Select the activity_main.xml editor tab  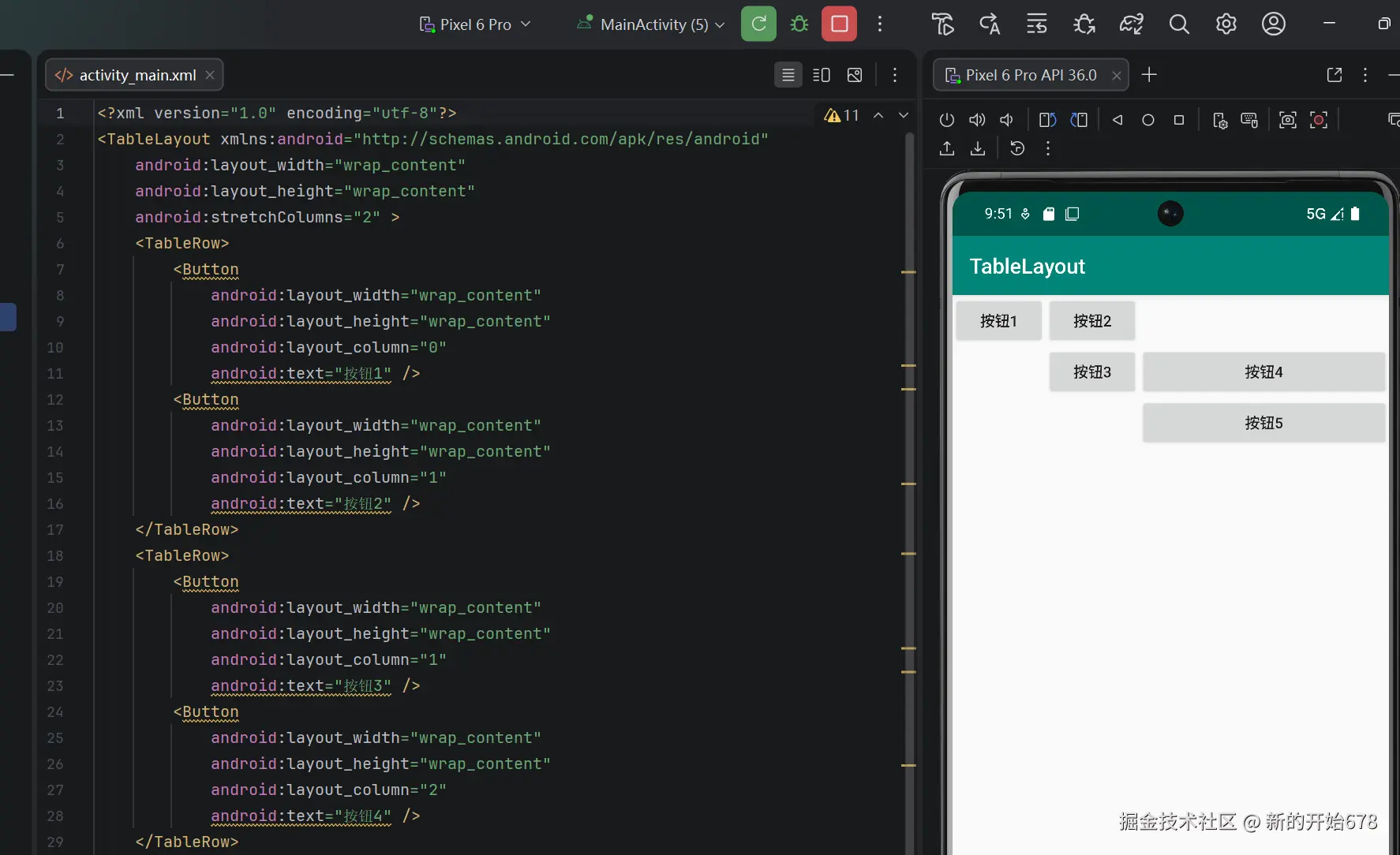coord(137,75)
